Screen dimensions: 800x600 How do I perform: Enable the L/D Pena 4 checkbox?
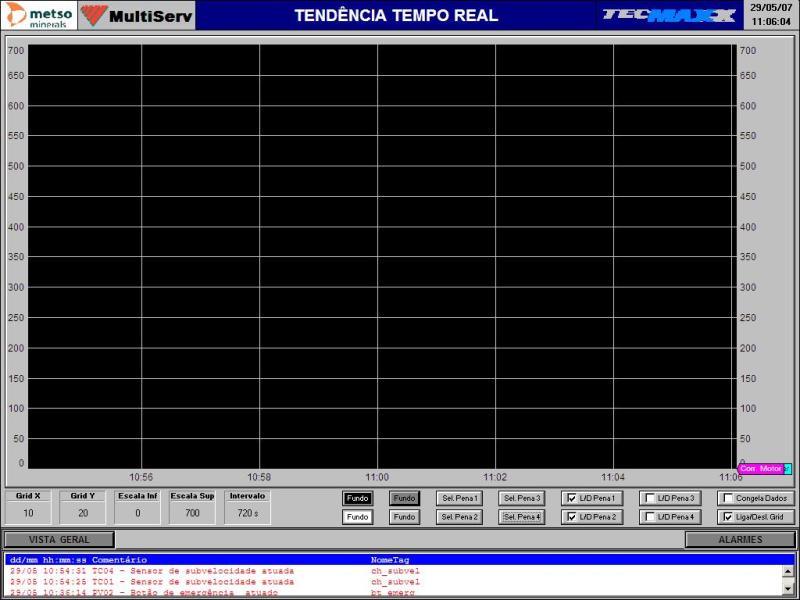pos(650,517)
